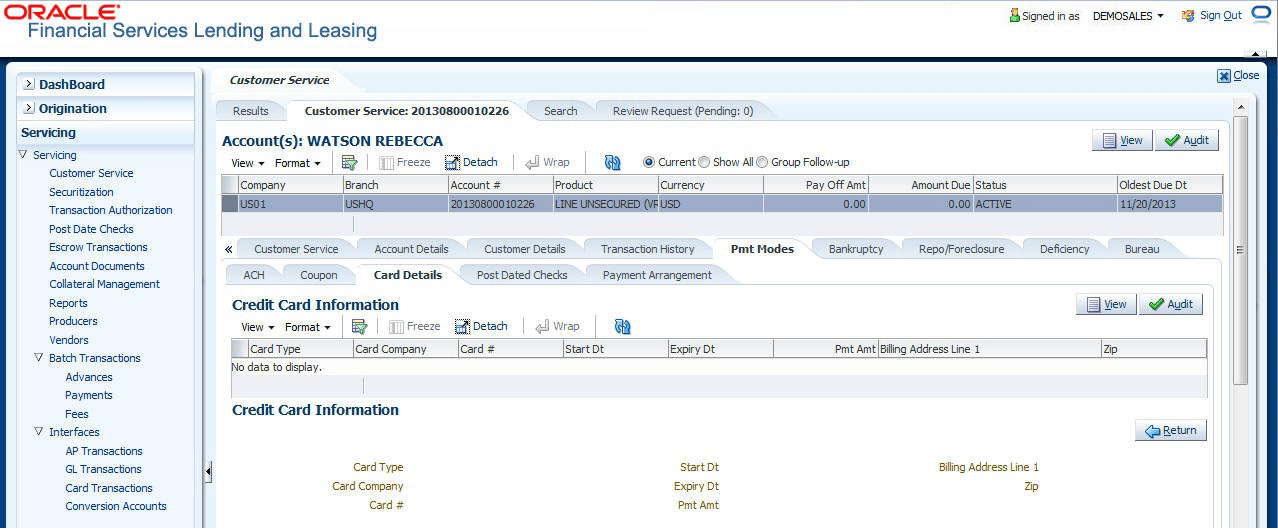Open the Repo/Foreclosure sub-tab
The image size is (1278, 532).
pyautogui.click(x=961, y=249)
